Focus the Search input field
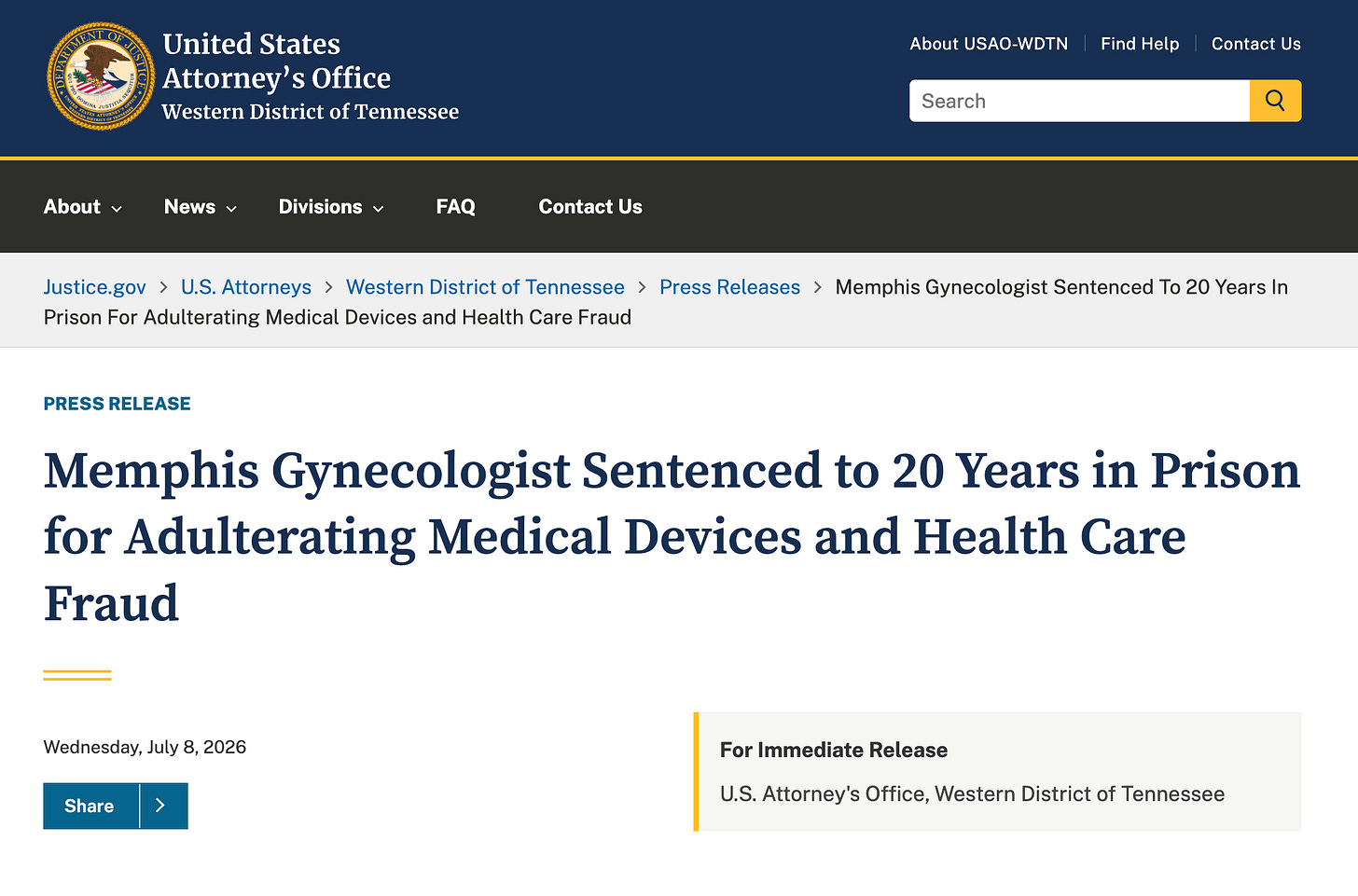1358x896 pixels. click(1079, 101)
